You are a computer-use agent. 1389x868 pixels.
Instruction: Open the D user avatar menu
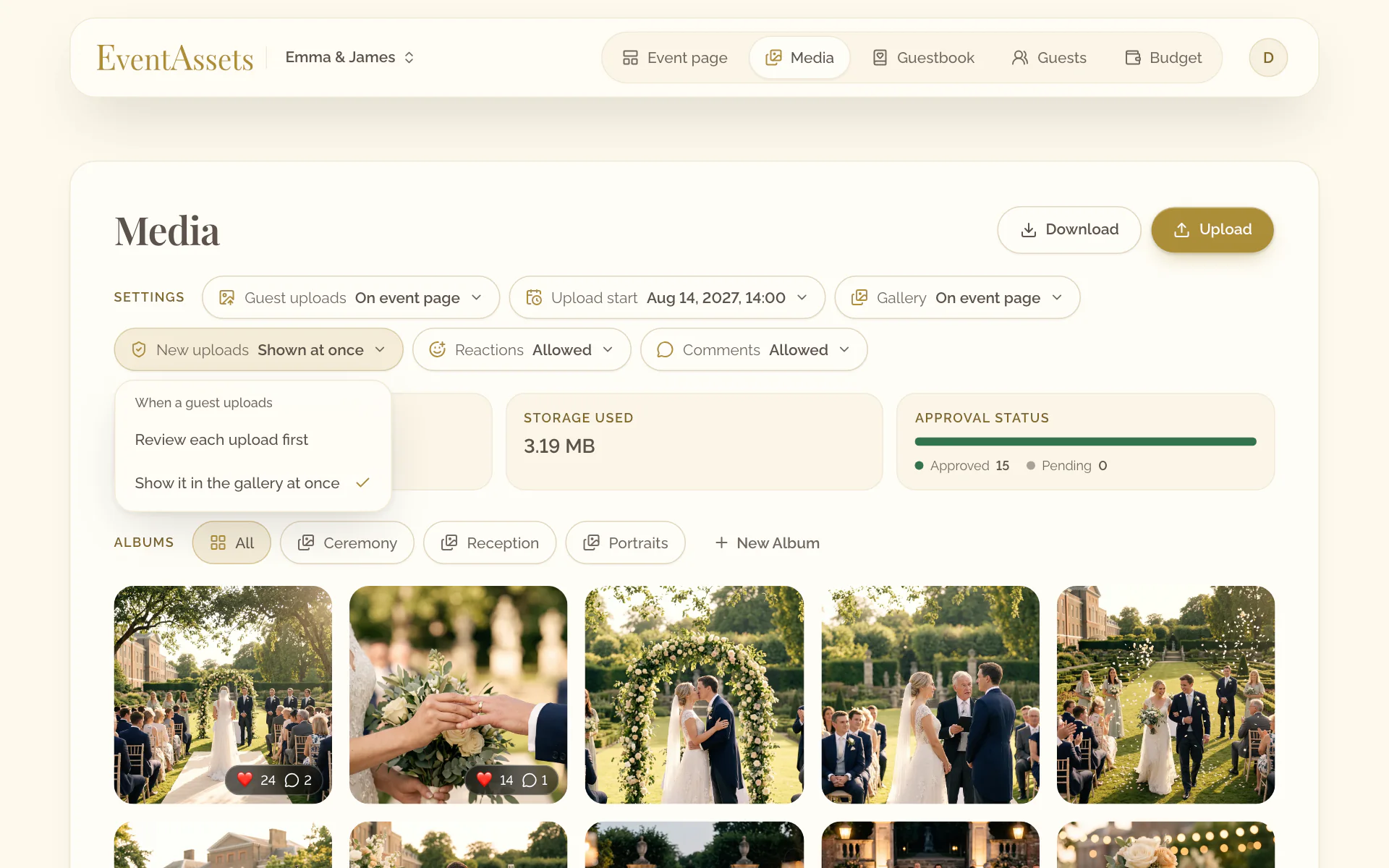click(1268, 58)
